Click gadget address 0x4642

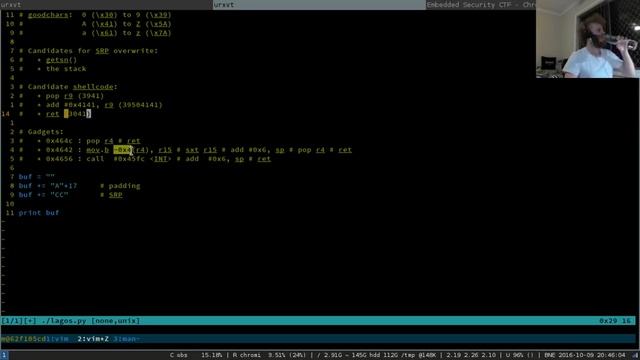[59, 150]
